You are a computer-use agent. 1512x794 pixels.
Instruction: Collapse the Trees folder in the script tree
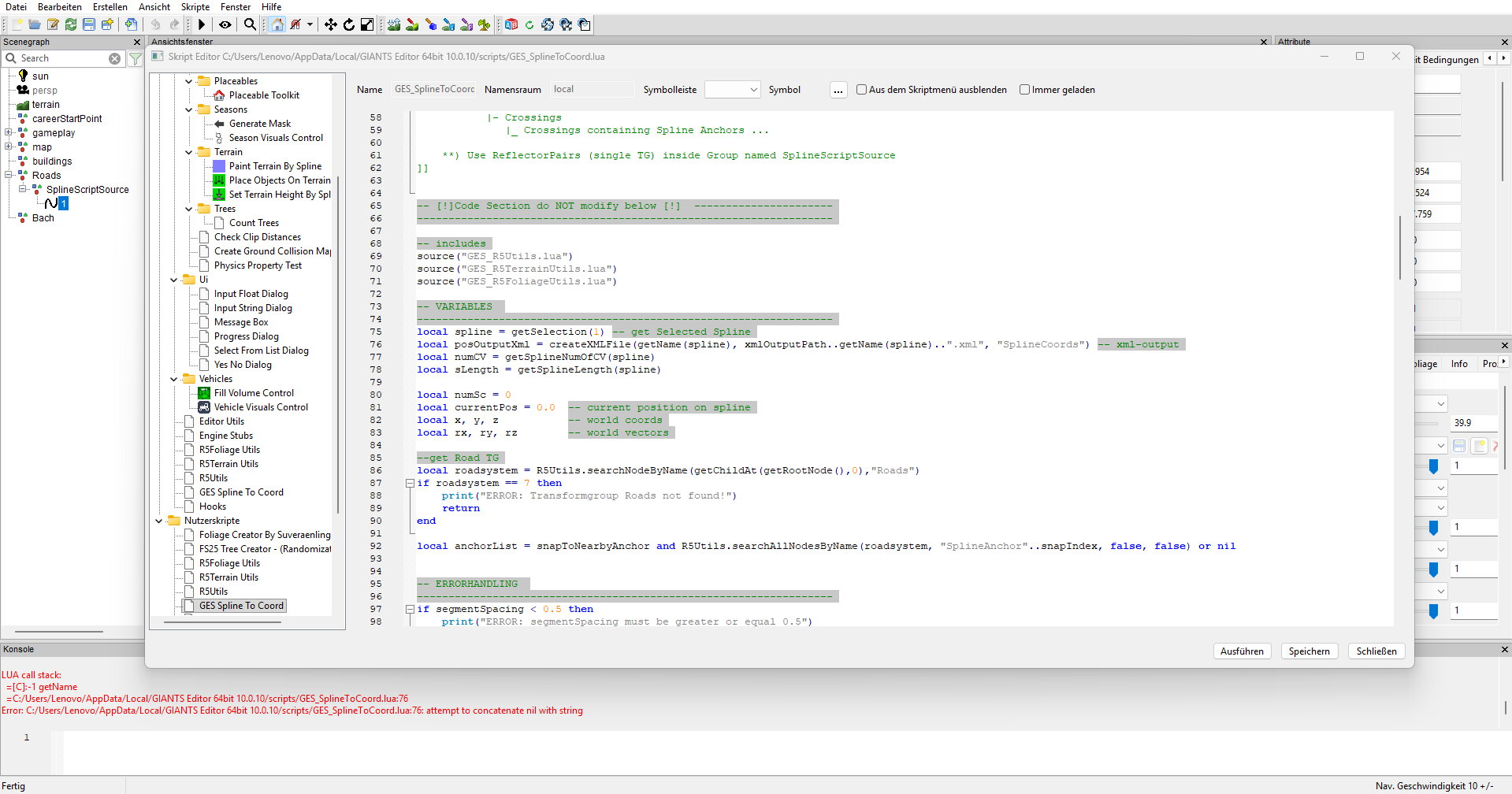[189, 209]
